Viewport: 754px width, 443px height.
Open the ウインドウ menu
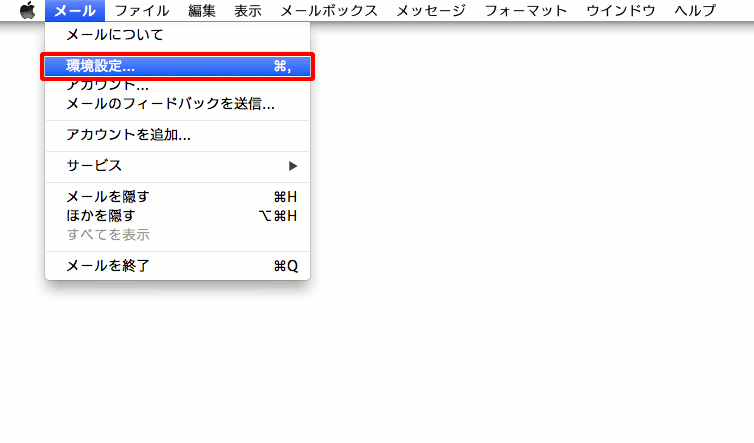(620, 11)
